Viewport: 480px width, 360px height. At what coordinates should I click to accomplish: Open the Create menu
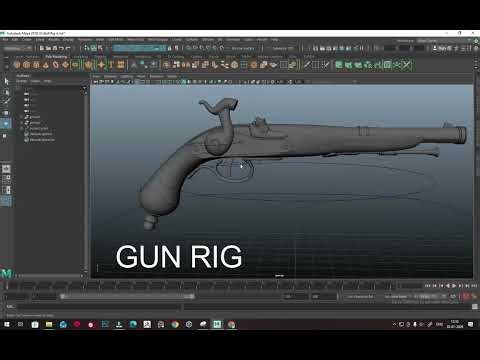point(26,40)
